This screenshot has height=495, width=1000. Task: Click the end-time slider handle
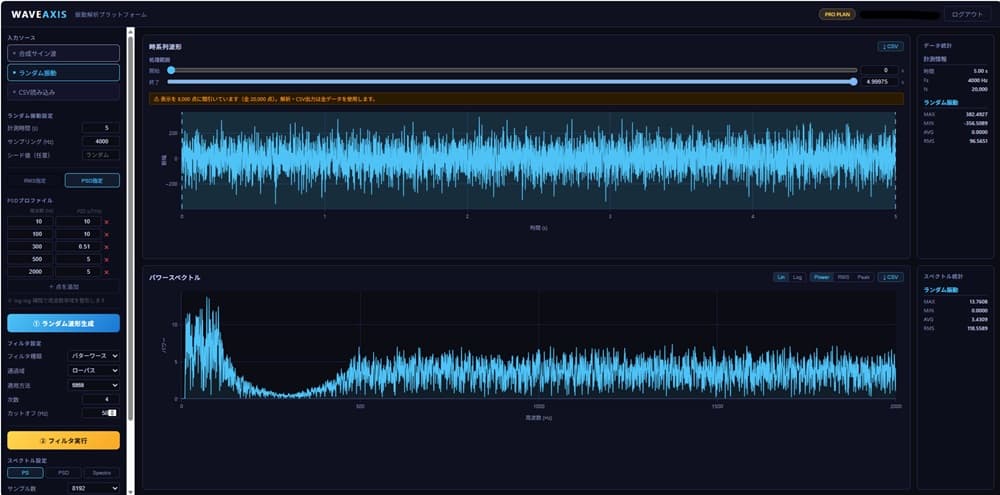(853, 82)
